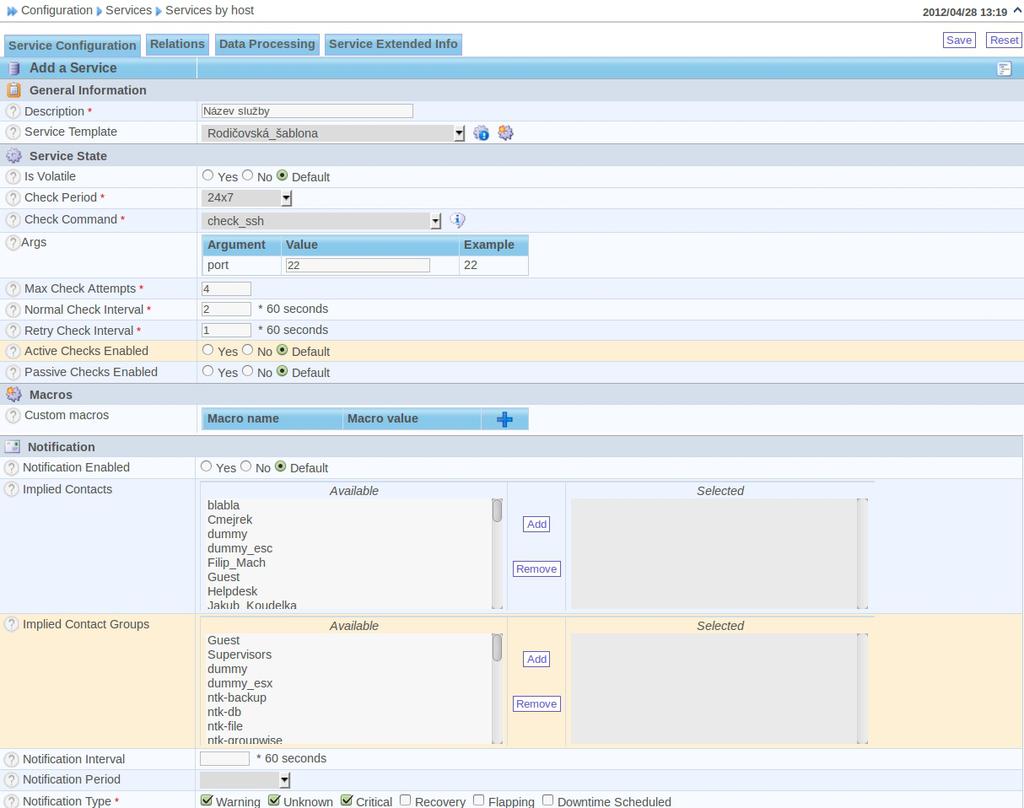This screenshot has width=1024, height=808.
Task: Click the Implied Contacts available list scrollbar
Action: (497, 554)
